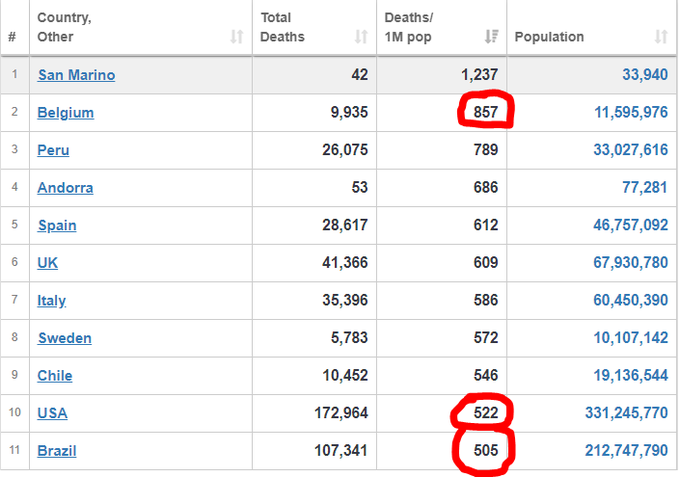Select Brazil total deaths 107,341
The height and width of the screenshot is (477, 680).
tap(341, 451)
